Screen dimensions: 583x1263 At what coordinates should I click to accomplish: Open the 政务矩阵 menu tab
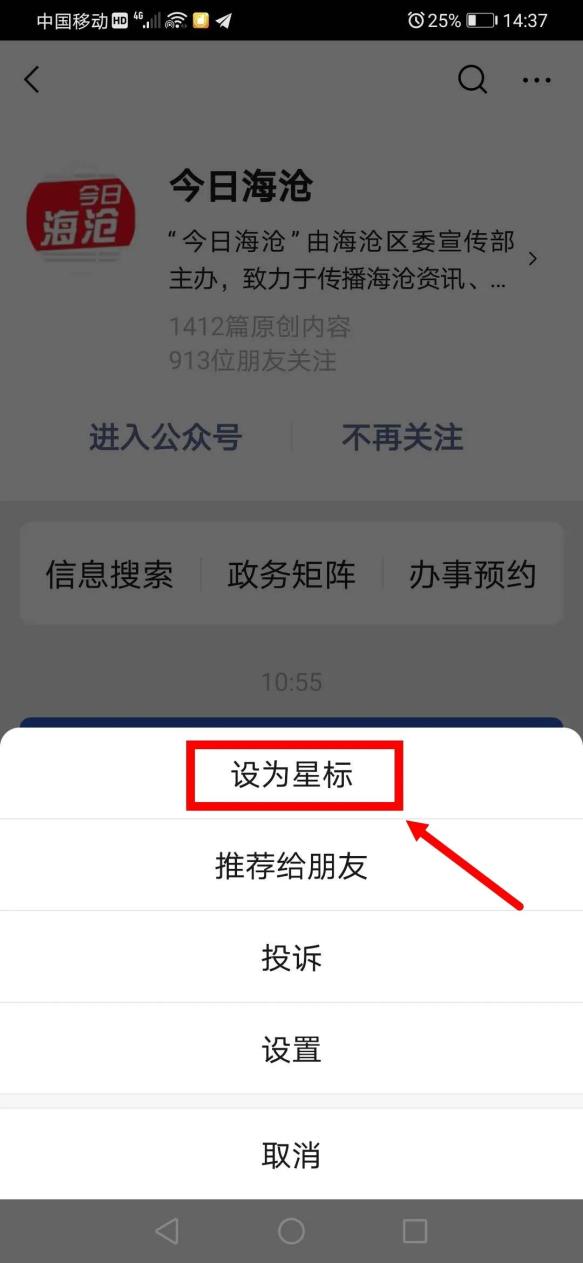pos(291,574)
